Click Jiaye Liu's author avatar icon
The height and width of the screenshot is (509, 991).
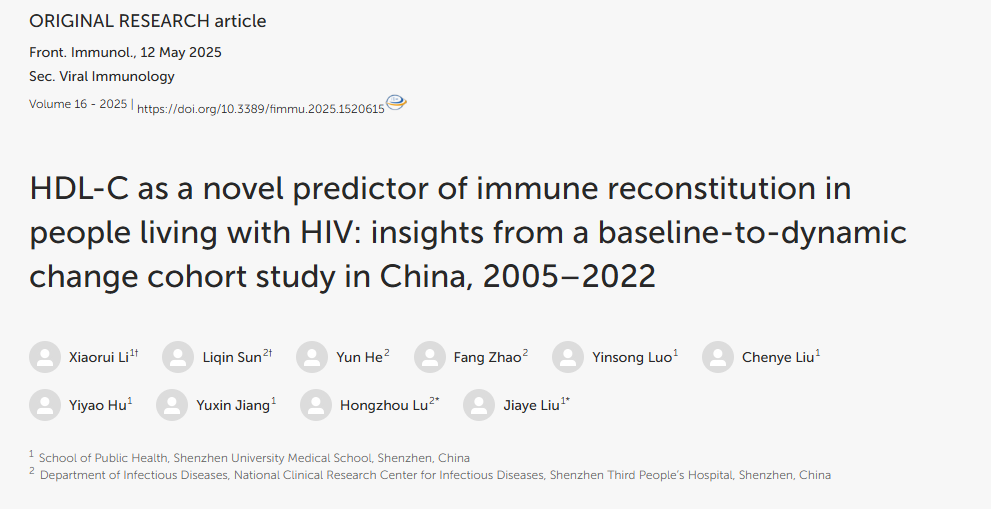480,405
